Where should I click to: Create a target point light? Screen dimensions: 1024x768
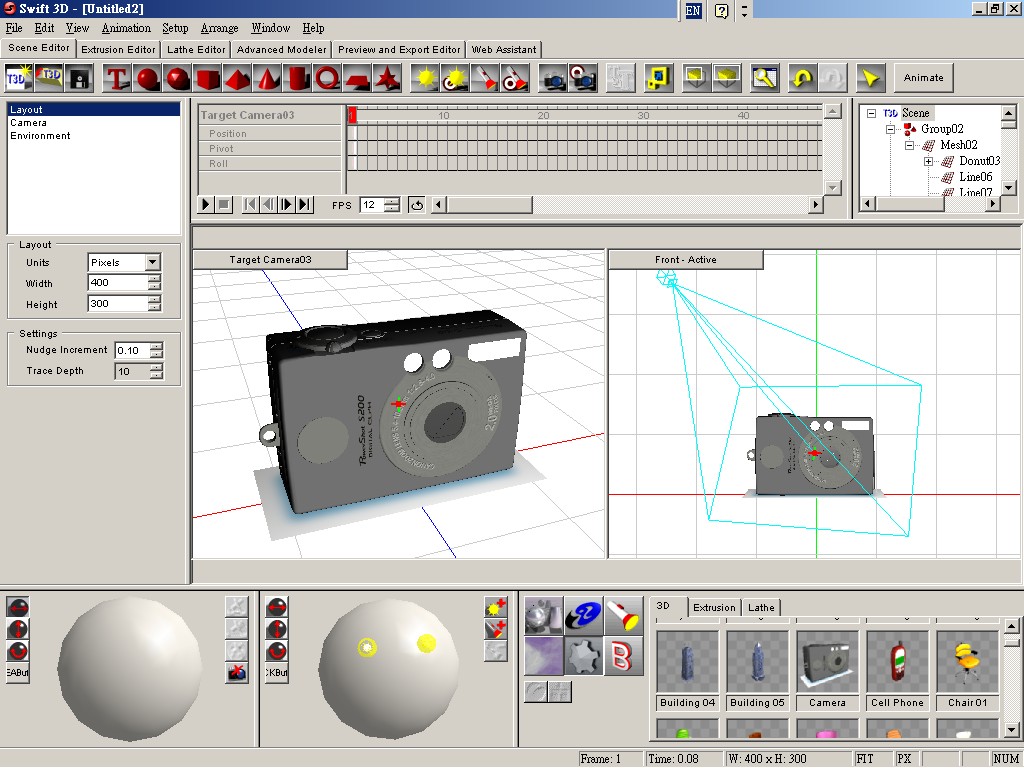coord(455,78)
